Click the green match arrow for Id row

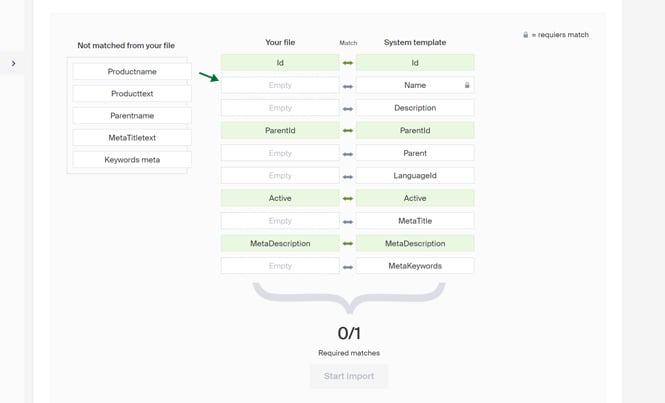(x=348, y=63)
